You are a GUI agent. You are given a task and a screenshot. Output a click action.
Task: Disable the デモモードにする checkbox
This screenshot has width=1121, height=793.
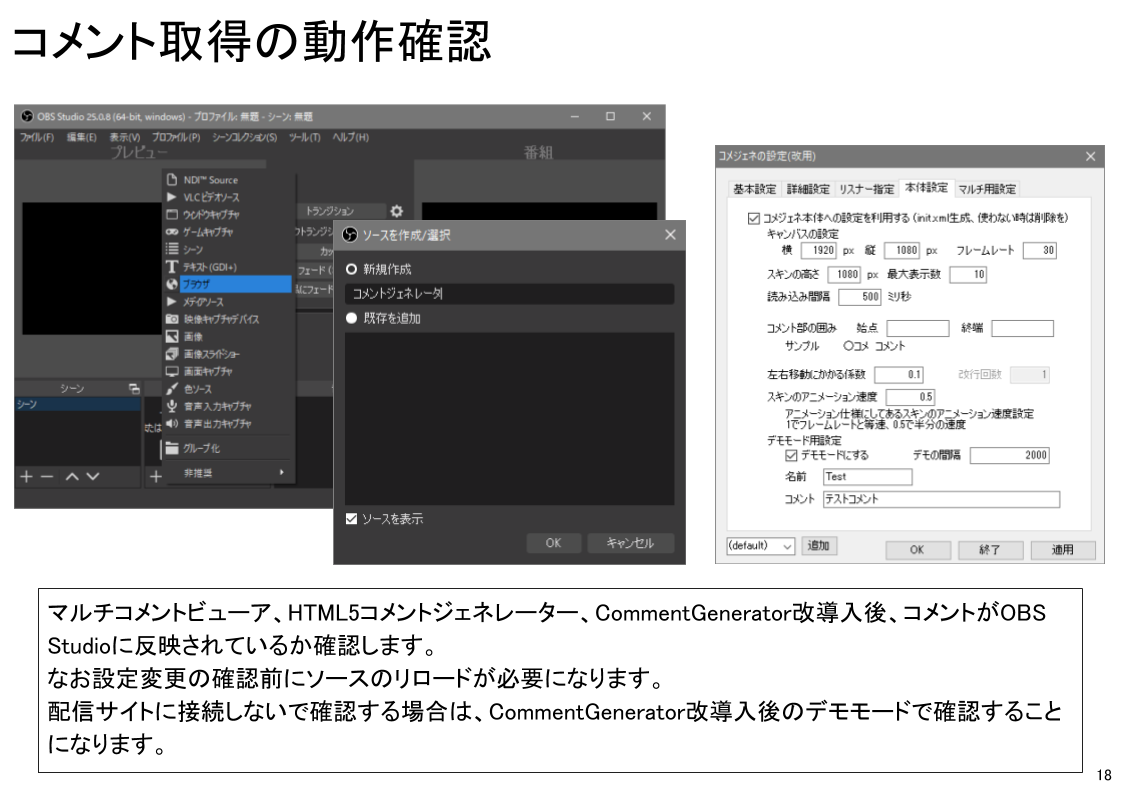[789, 454]
